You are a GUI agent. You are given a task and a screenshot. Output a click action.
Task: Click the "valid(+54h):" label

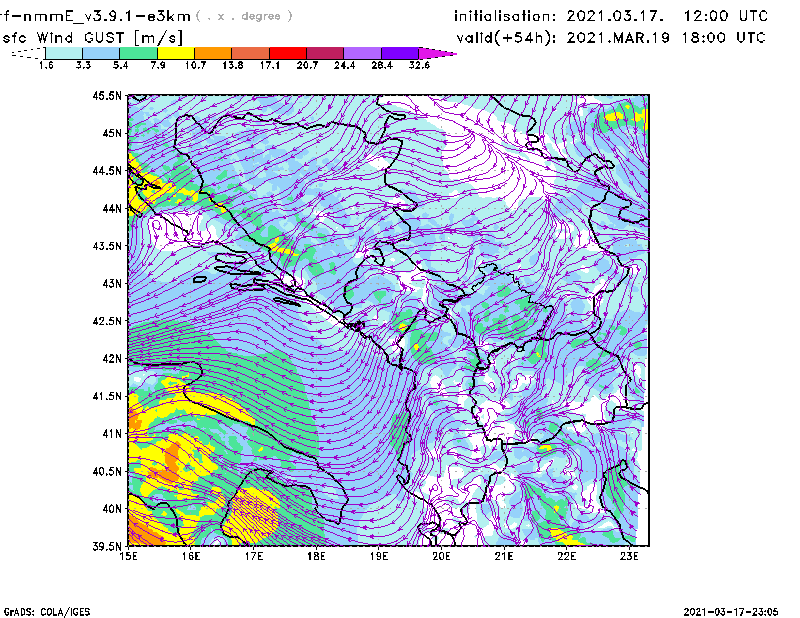[x=506, y=38]
